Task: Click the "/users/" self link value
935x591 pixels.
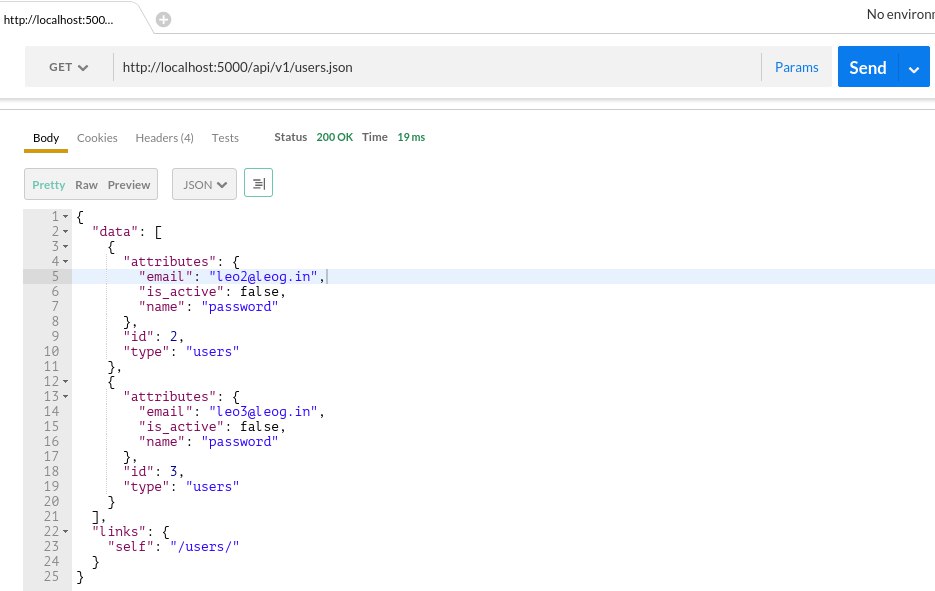Action: click(205, 547)
